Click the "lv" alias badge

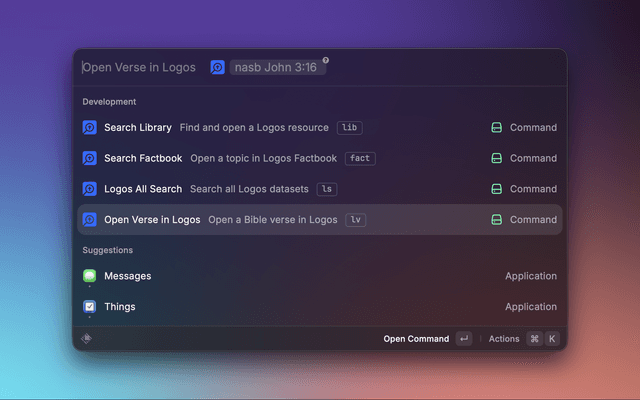pyautogui.click(x=356, y=220)
